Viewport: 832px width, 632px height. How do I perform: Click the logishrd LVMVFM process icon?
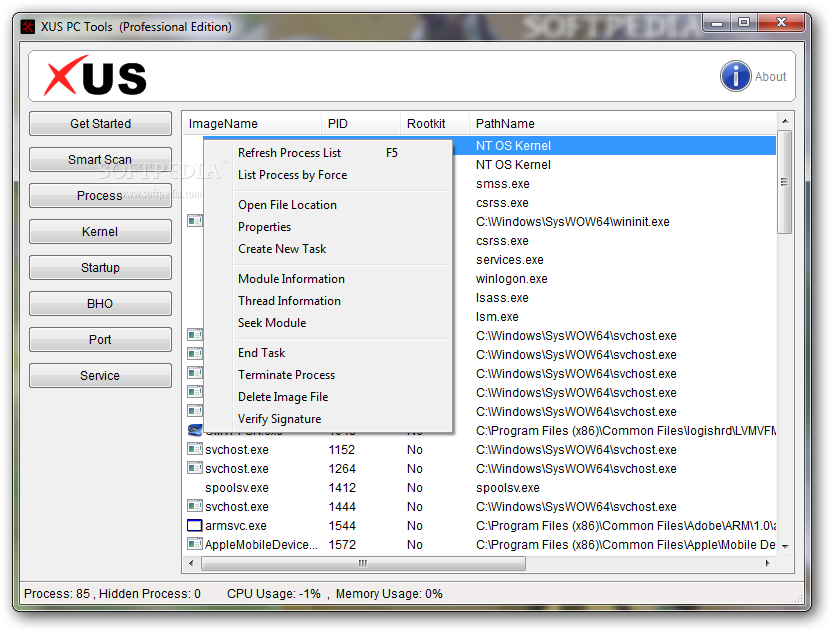(195, 430)
